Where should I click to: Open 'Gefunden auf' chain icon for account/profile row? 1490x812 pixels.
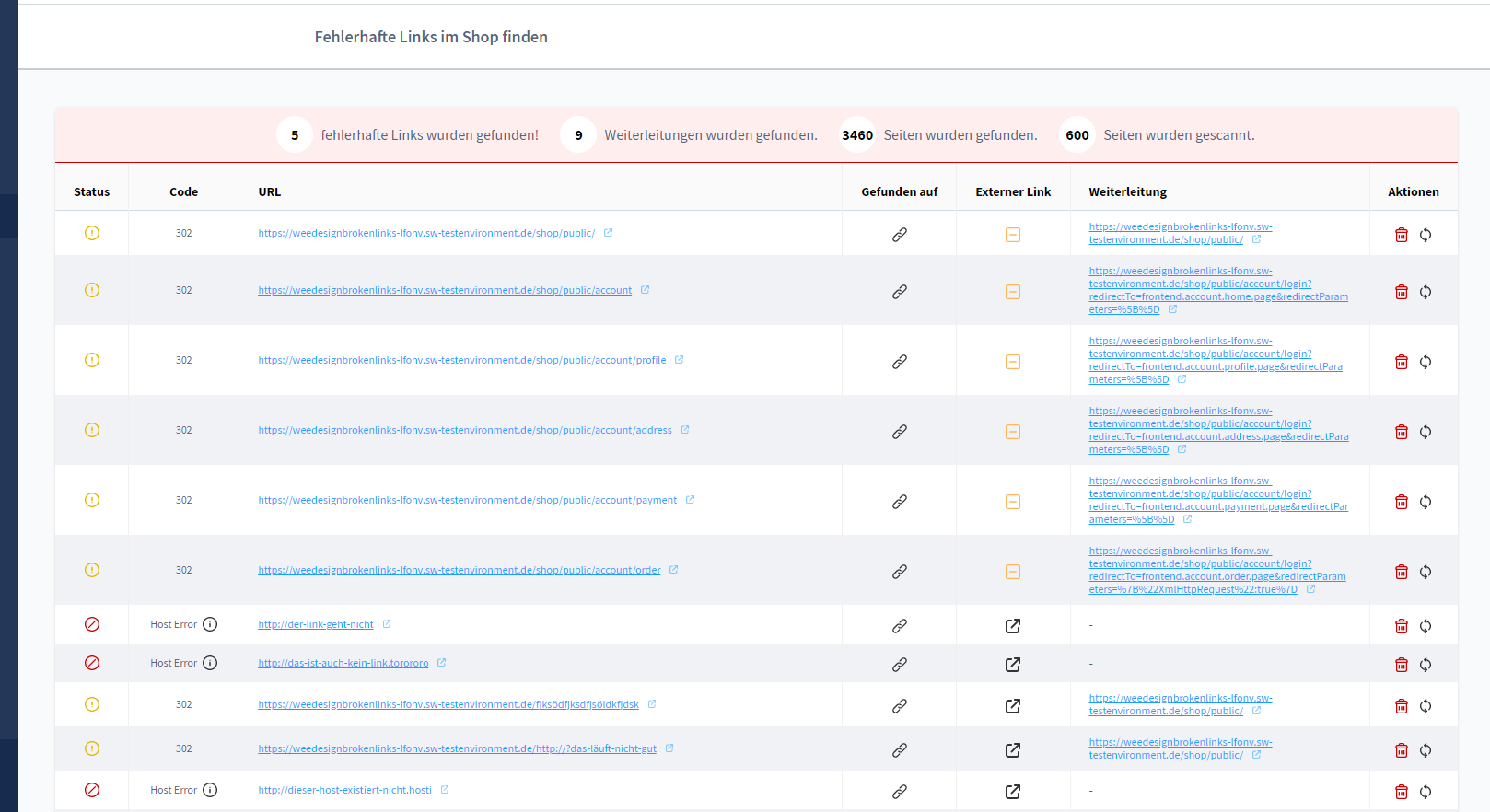(900, 362)
